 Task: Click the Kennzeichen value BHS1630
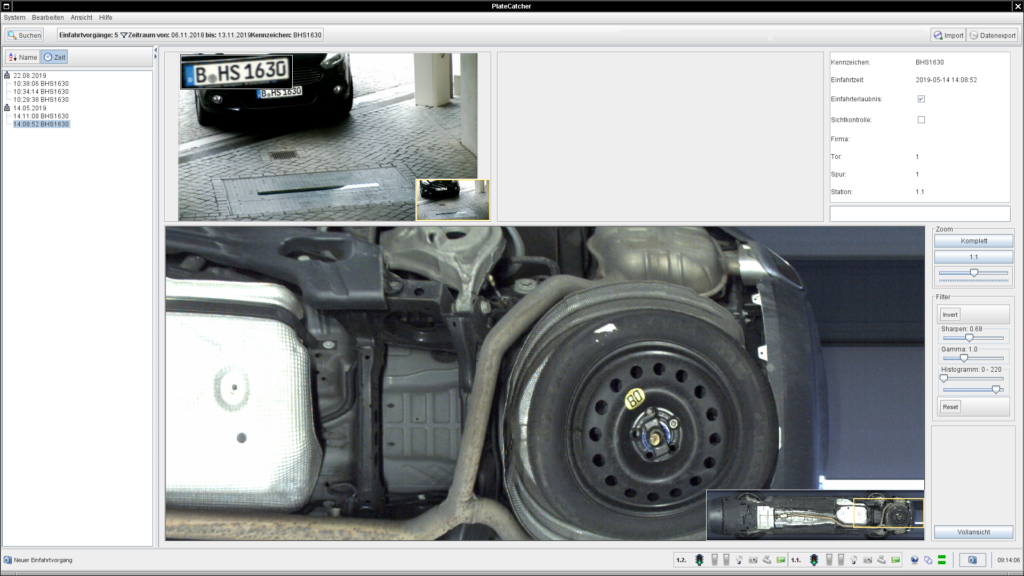(x=929, y=63)
